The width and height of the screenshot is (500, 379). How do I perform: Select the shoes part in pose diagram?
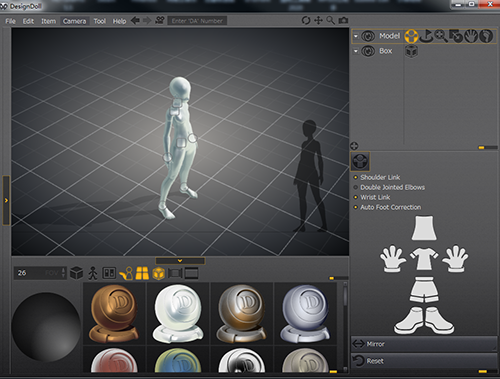(x=424, y=320)
